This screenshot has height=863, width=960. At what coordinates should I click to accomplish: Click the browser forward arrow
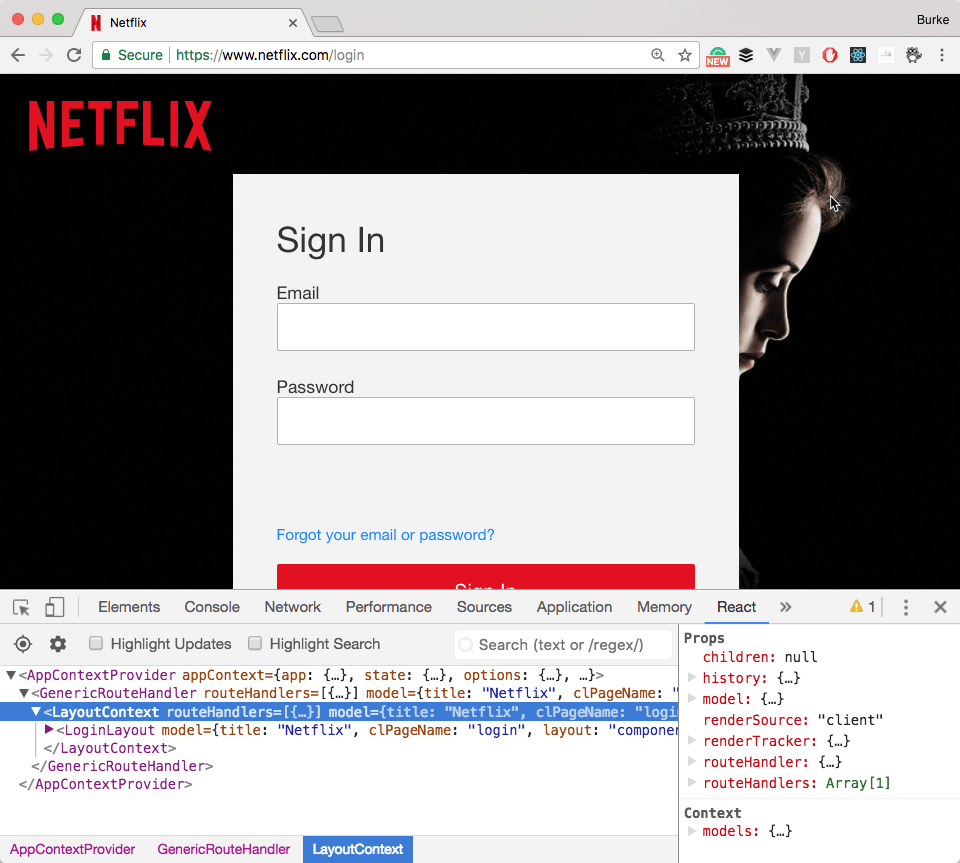pyautogui.click(x=46, y=55)
